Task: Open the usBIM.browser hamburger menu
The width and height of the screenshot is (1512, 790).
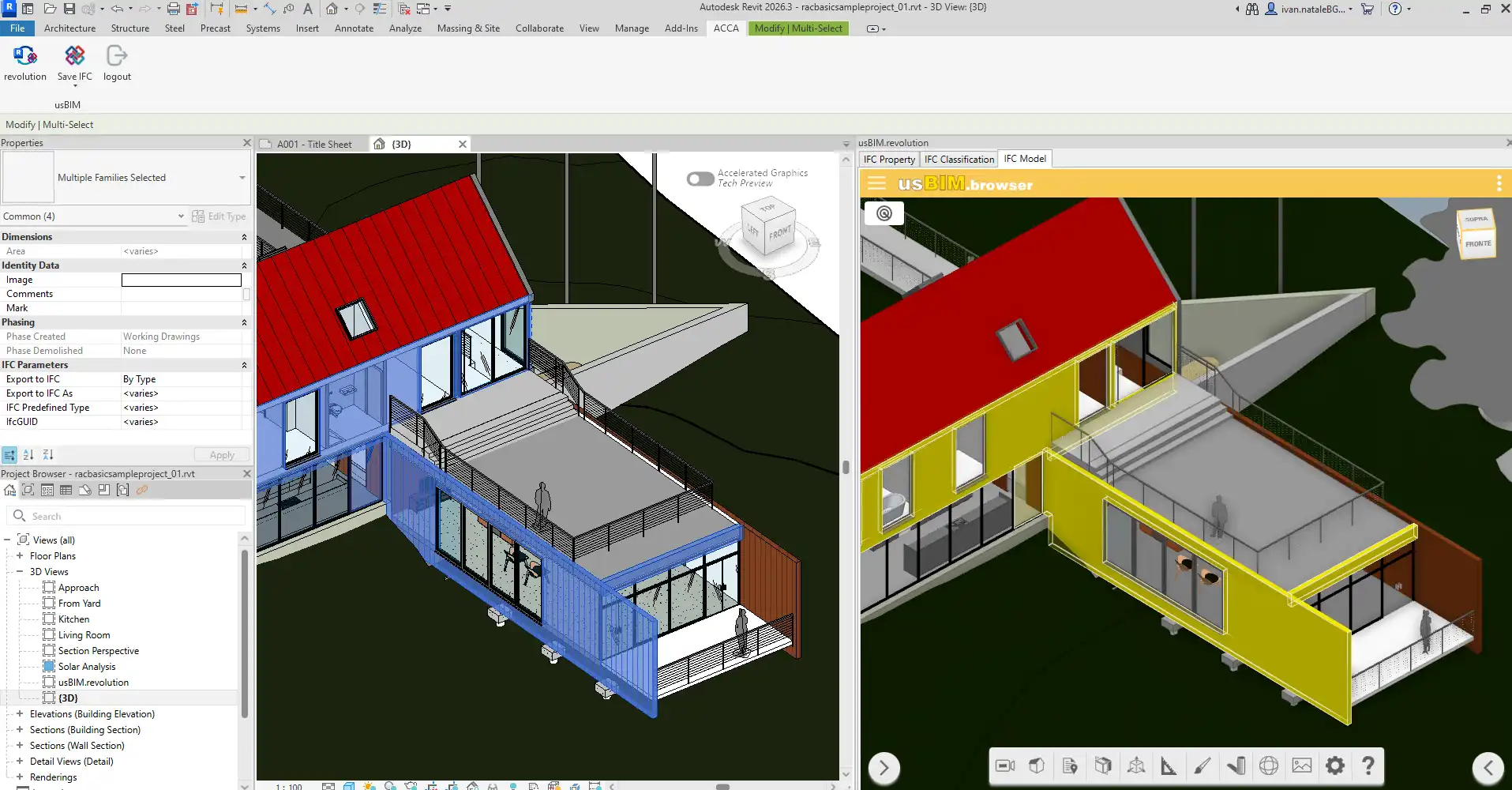Action: click(x=876, y=184)
